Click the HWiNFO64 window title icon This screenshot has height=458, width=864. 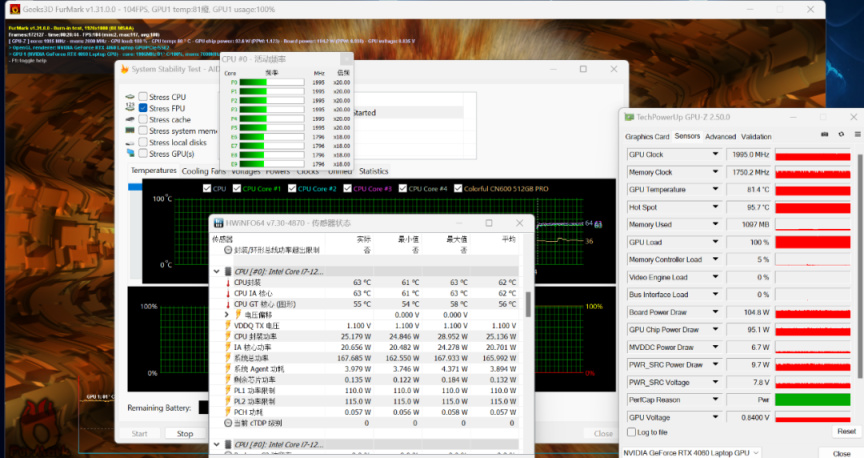[x=219, y=223]
